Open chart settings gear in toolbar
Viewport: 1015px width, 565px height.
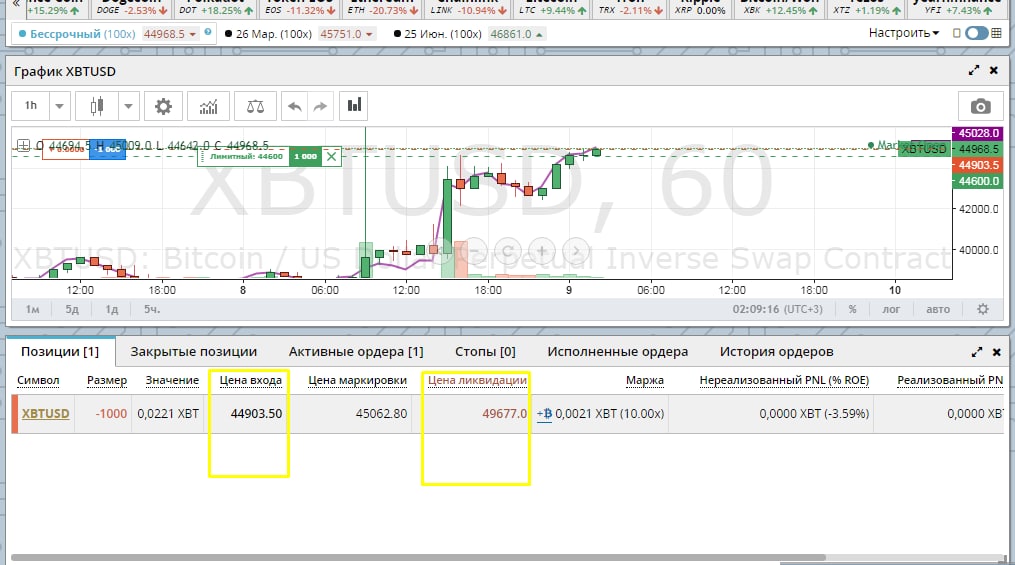pos(163,106)
